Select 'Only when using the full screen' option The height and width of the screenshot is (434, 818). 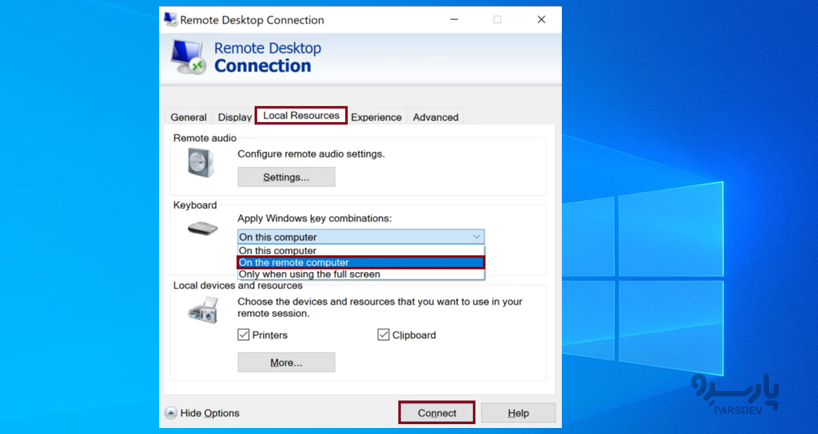(x=361, y=274)
